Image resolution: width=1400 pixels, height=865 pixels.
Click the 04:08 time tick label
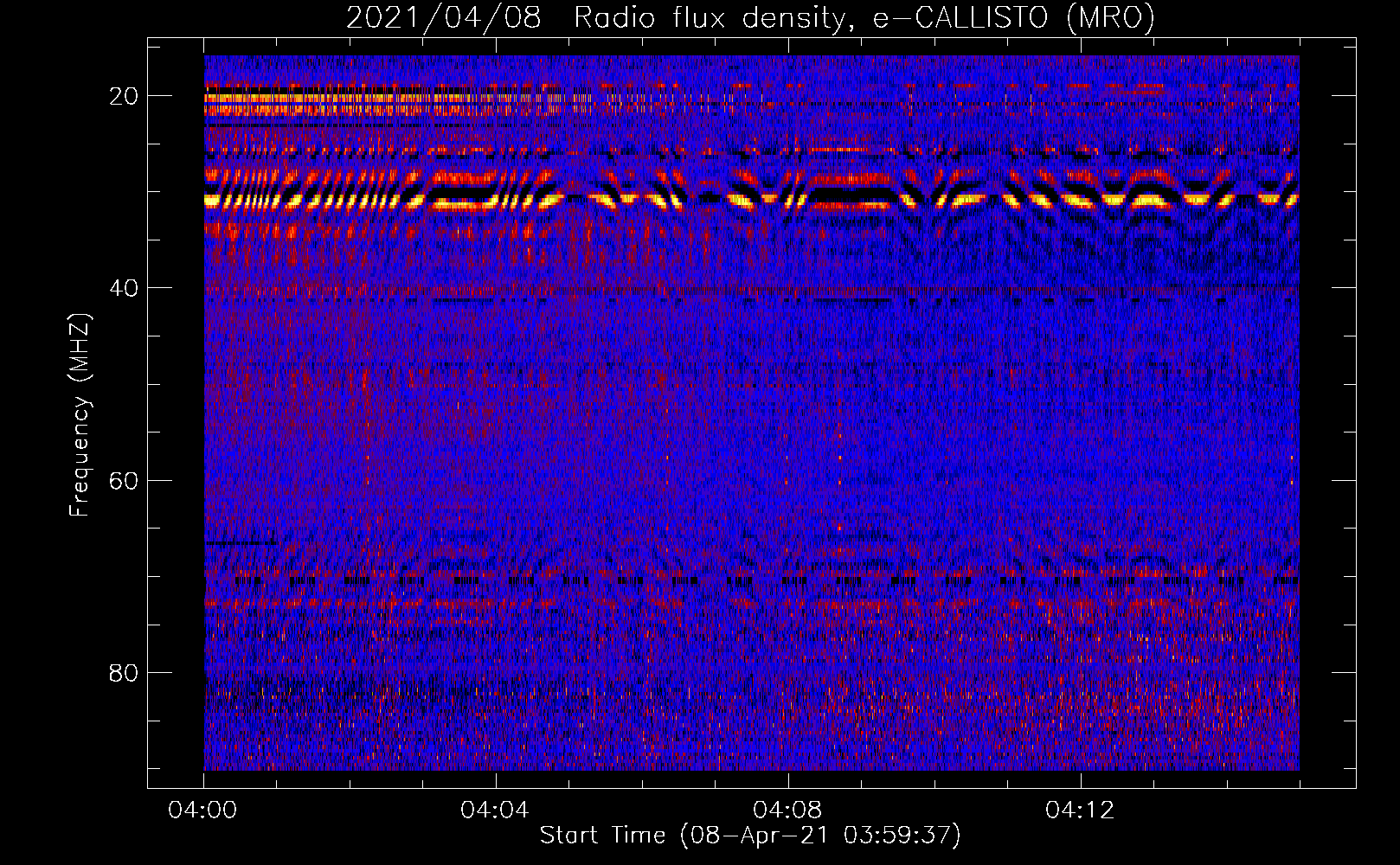[x=787, y=811]
